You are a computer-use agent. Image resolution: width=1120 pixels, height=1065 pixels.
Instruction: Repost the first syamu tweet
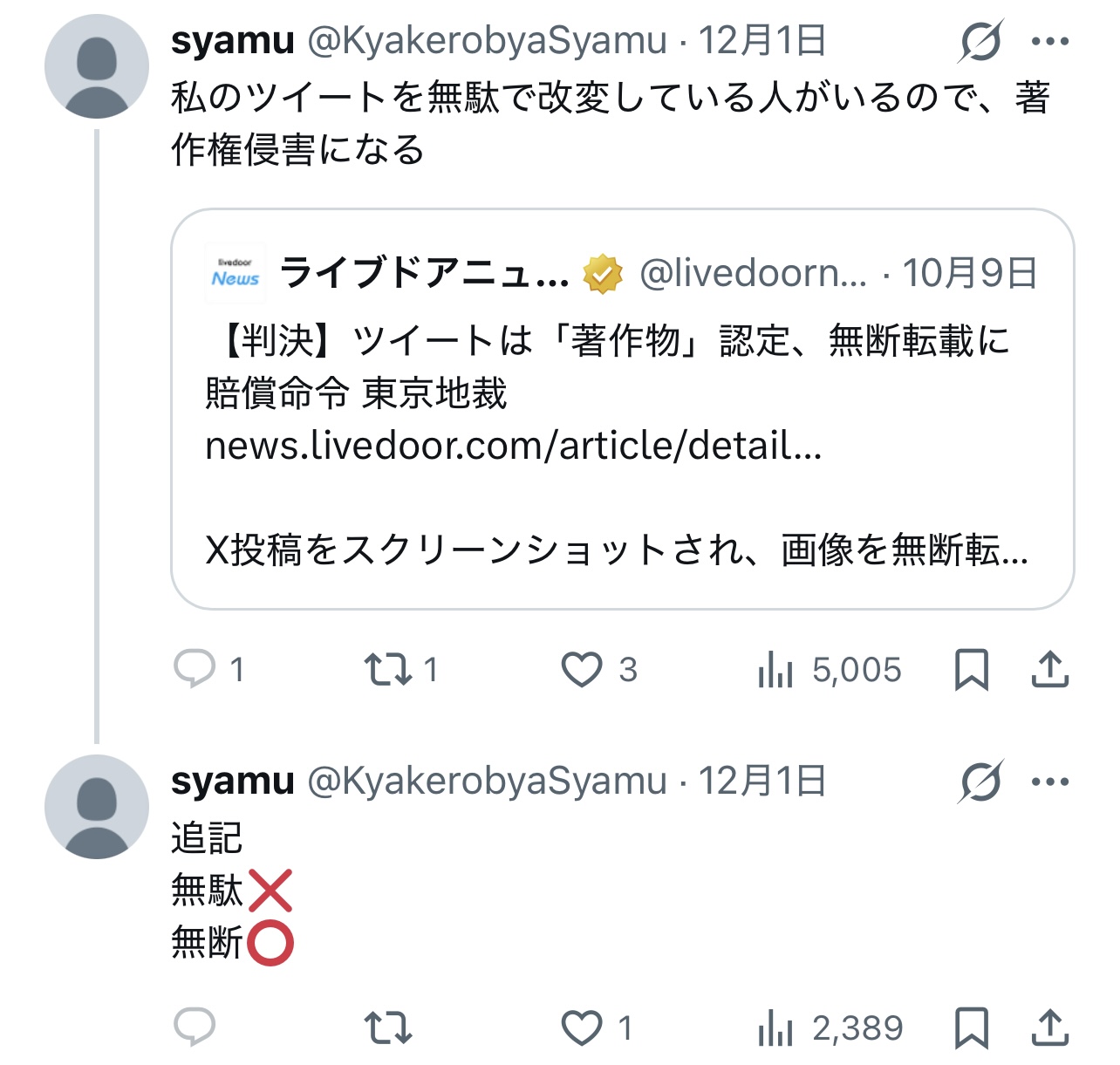click(x=387, y=670)
